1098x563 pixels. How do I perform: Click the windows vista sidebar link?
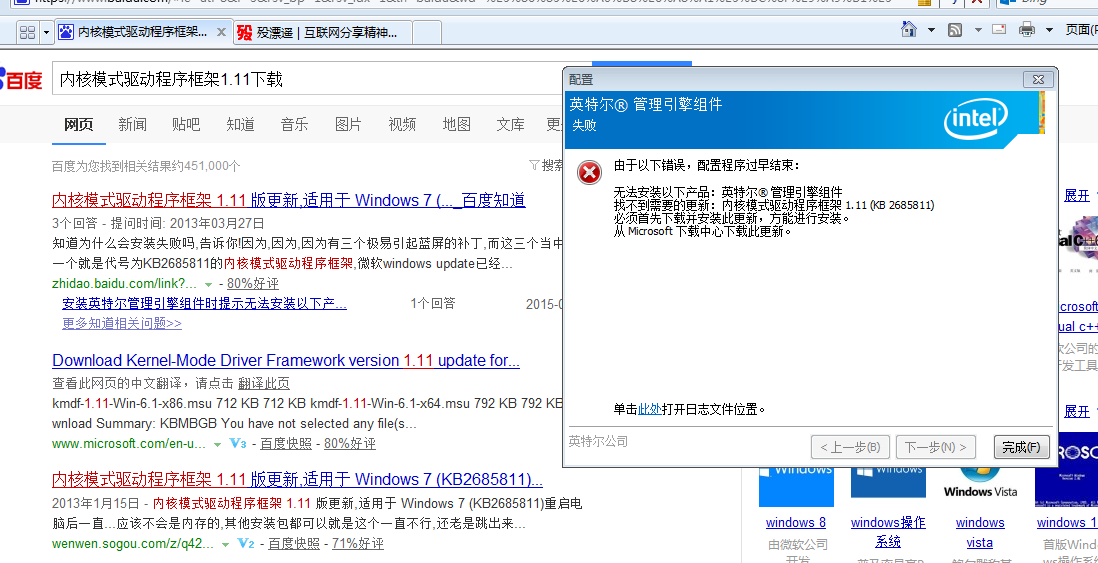coord(980,532)
